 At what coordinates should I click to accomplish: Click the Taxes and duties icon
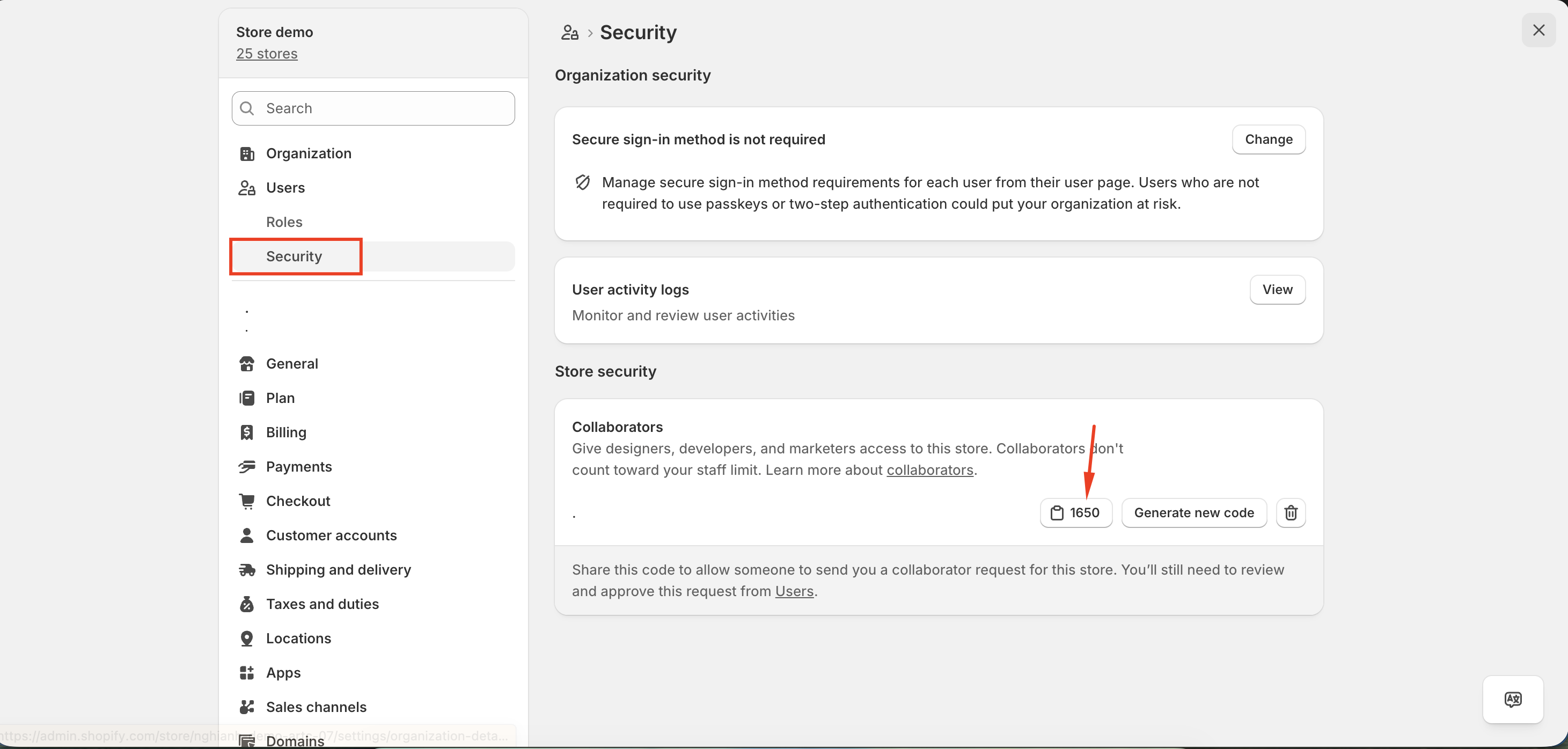pos(246,604)
